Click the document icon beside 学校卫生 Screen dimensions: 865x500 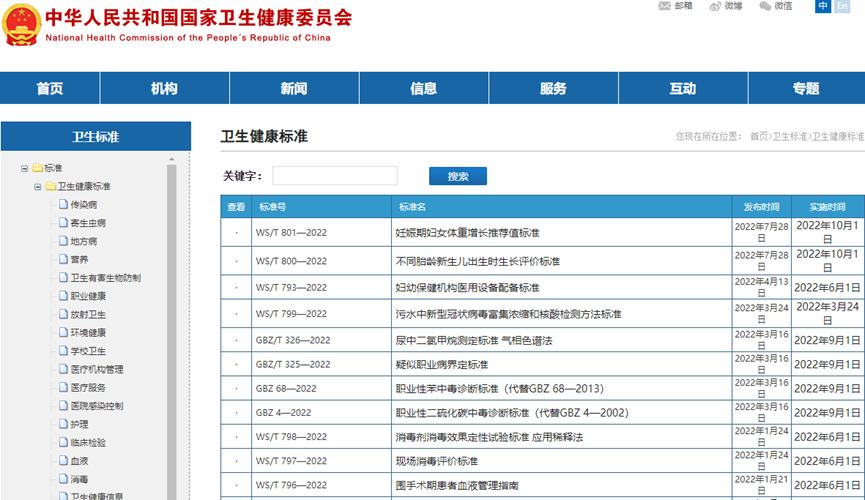(x=63, y=350)
